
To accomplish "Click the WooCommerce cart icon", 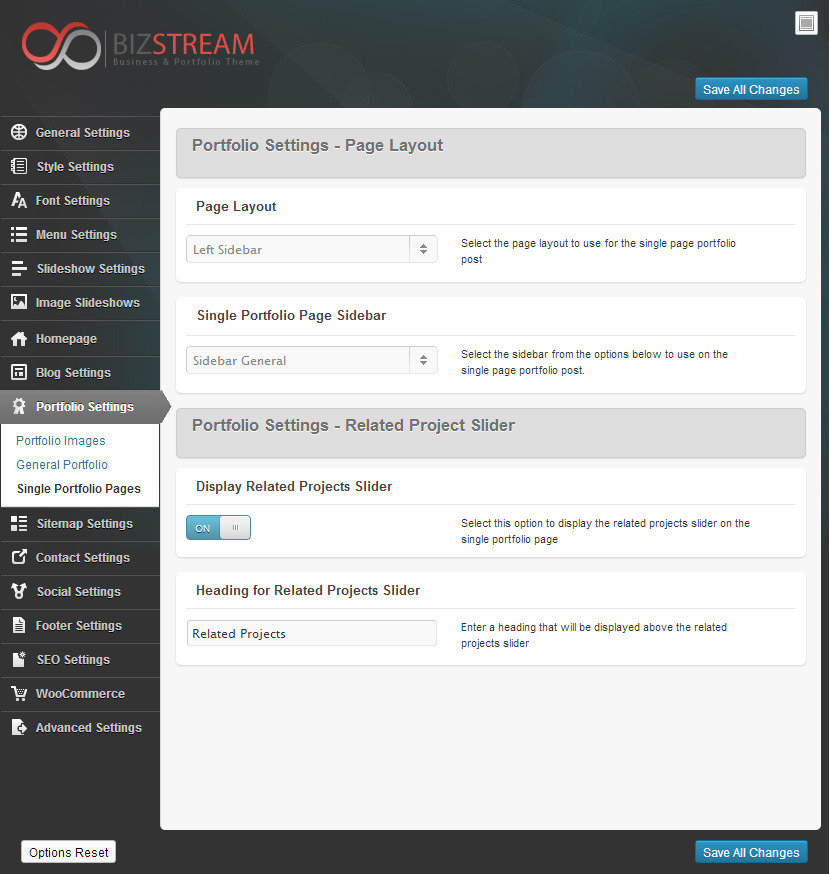I will [19, 694].
